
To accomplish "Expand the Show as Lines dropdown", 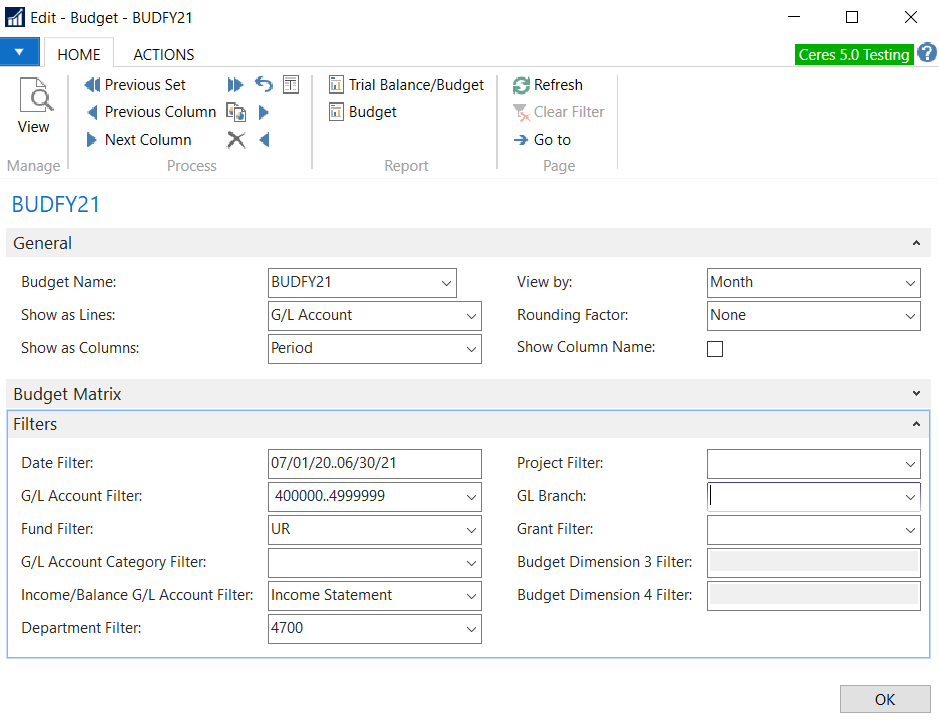I will pyautogui.click(x=471, y=316).
